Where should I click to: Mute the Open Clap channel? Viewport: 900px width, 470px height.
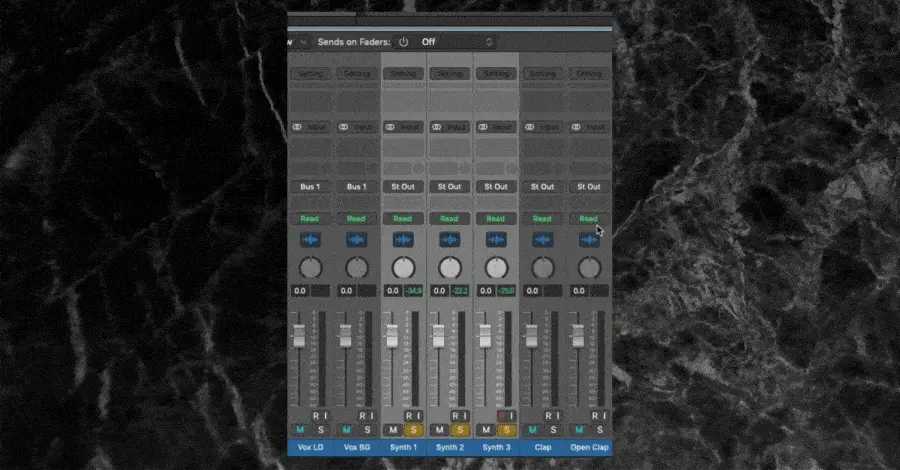pyautogui.click(x=579, y=430)
